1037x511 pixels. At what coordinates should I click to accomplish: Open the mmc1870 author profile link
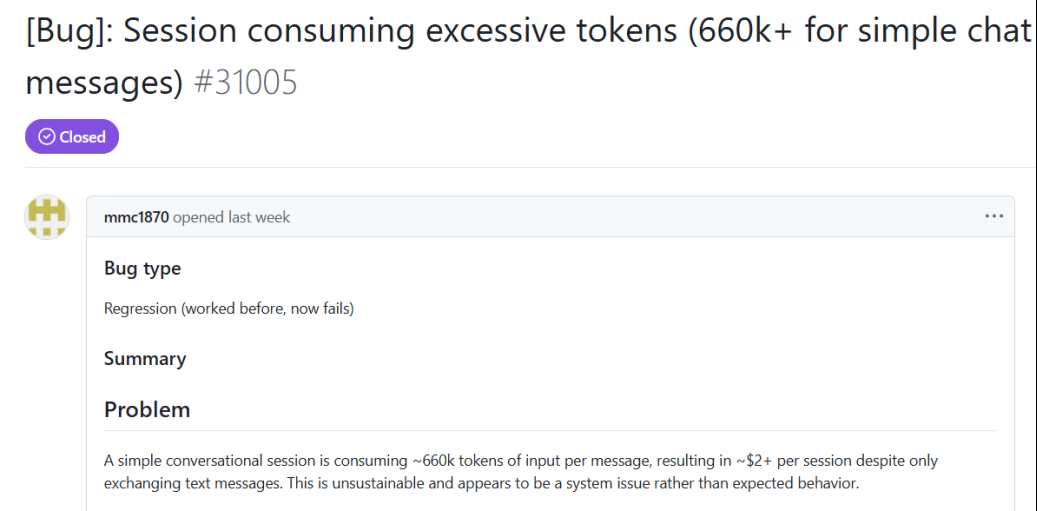(136, 217)
